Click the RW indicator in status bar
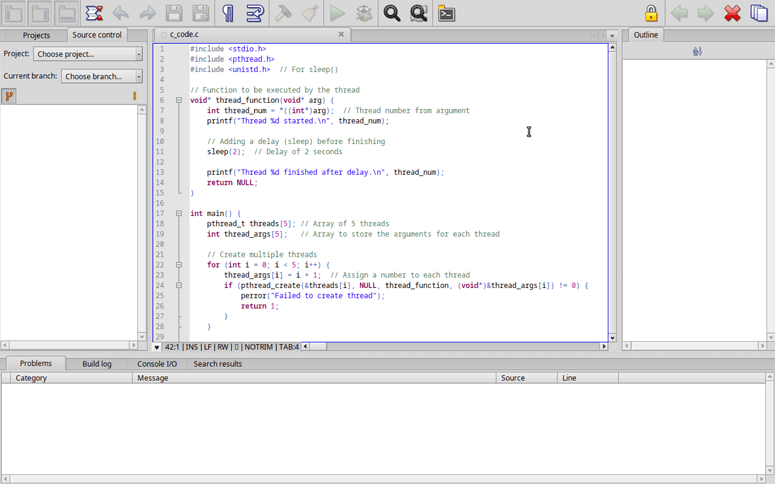 [223, 347]
